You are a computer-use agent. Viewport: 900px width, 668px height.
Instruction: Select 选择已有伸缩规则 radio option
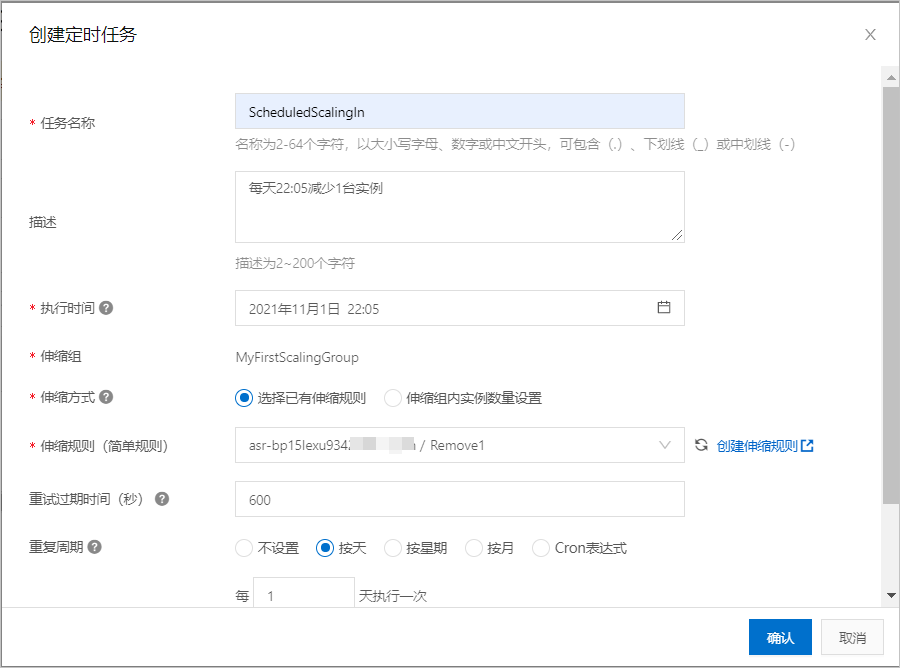(x=244, y=398)
